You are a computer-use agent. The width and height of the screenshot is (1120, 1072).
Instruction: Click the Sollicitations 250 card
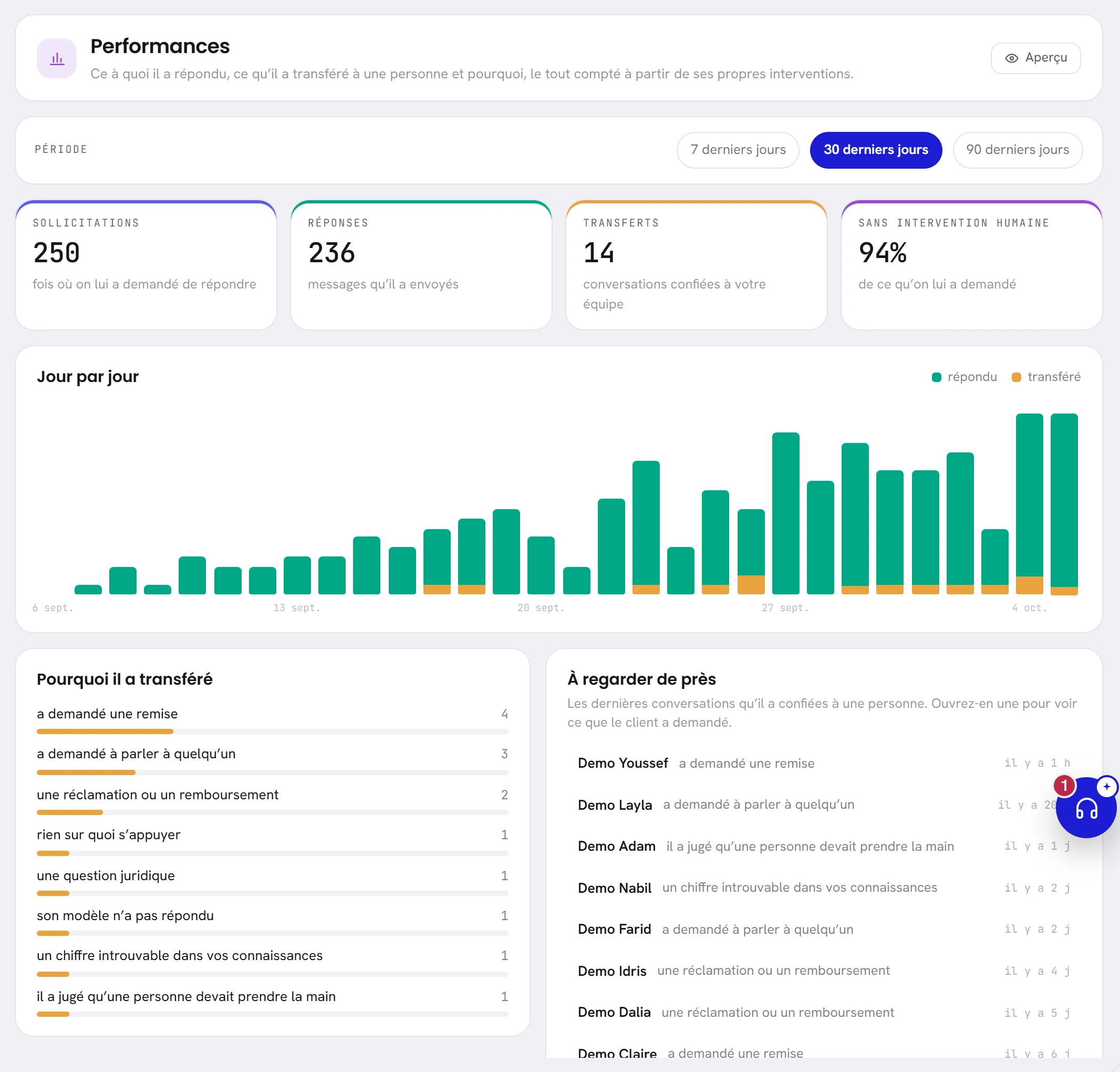point(146,265)
